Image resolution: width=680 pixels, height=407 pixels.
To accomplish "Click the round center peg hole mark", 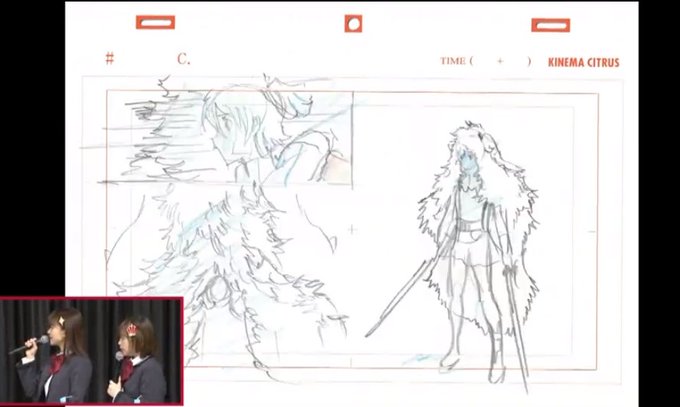I will point(353,24).
